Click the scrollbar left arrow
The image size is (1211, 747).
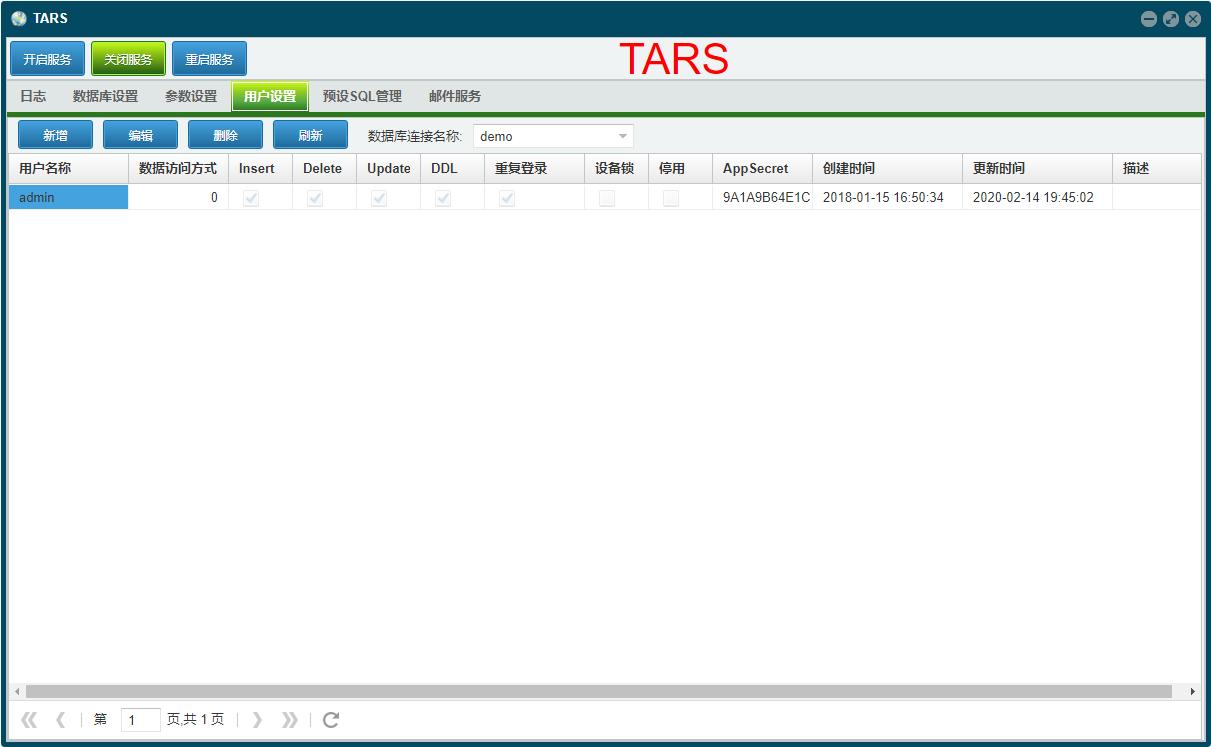[16, 691]
